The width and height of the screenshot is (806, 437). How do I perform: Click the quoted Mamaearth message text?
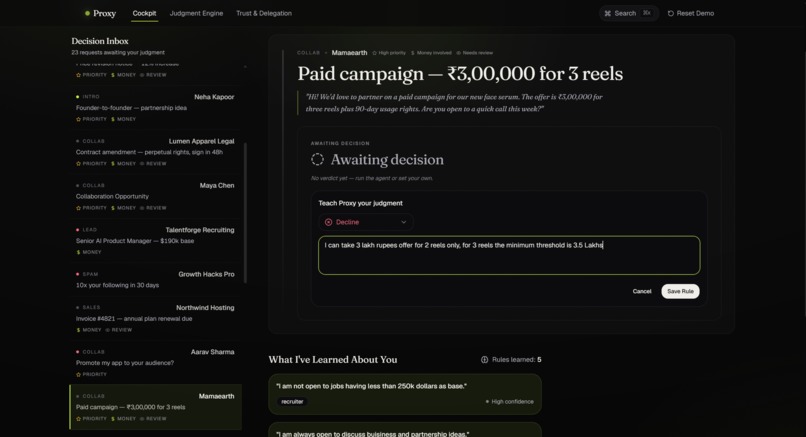454,103
